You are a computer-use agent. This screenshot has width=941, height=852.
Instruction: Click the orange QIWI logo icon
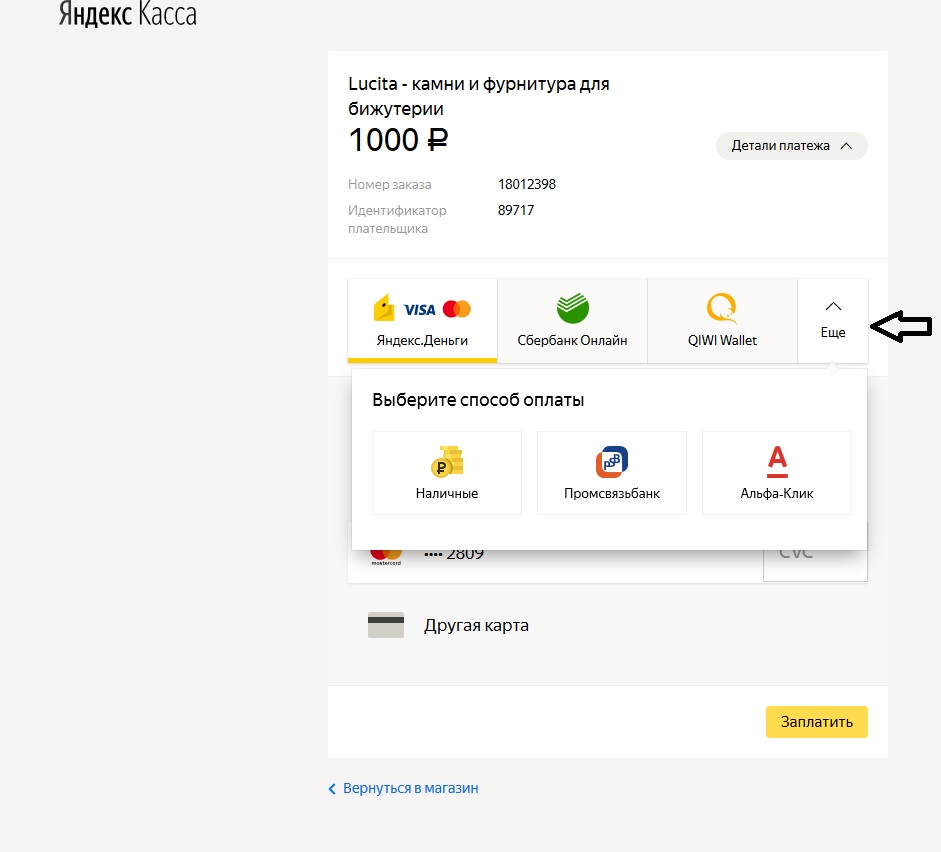[722, 308]
